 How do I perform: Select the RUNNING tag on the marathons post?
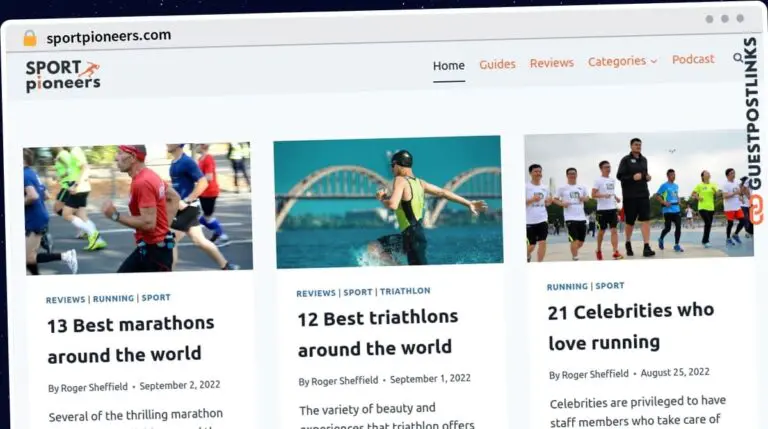click(113, 299)
